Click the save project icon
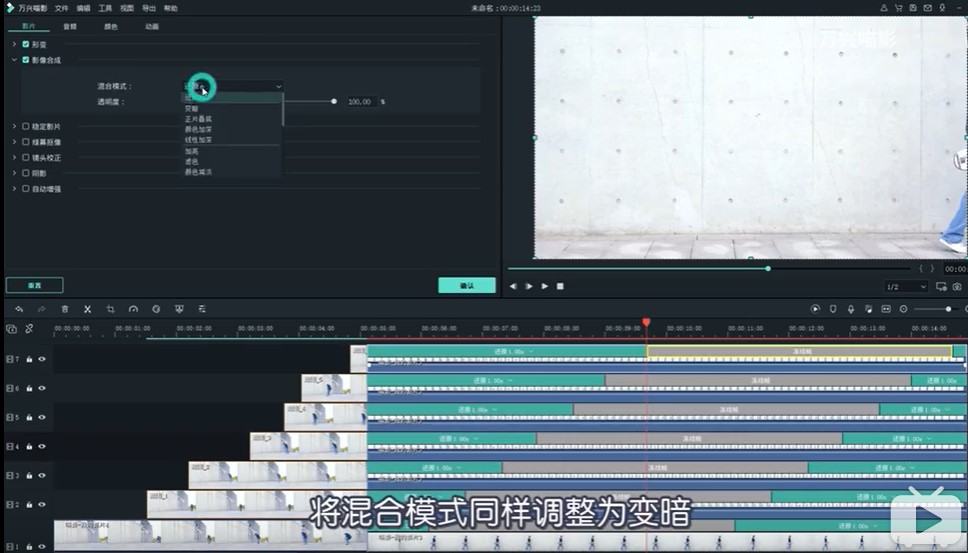The width and height of the screenshot is (968, 553). point(913,8)
